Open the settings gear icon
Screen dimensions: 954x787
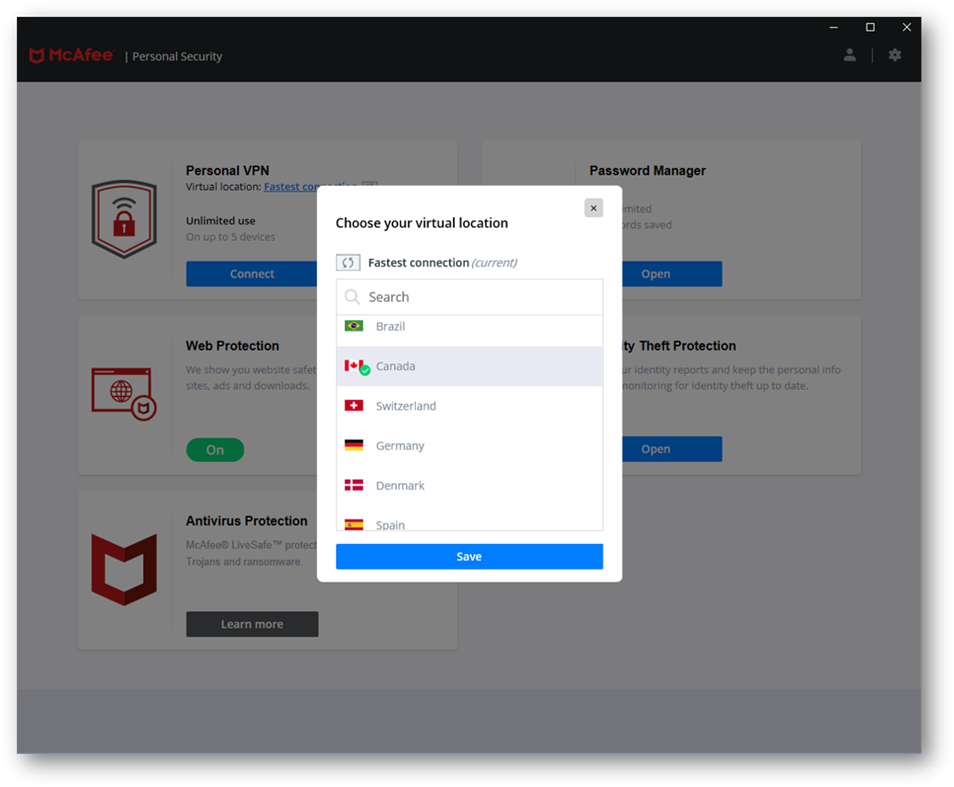pos(894,55)
